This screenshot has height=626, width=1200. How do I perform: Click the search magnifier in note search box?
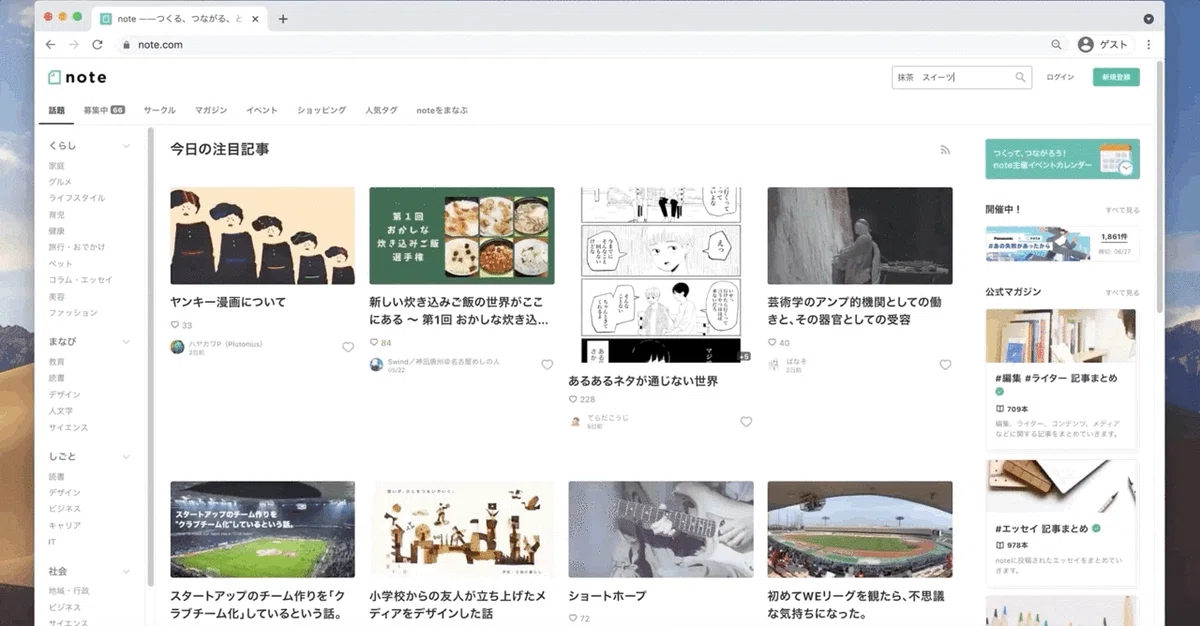(x=1020, y=77)
